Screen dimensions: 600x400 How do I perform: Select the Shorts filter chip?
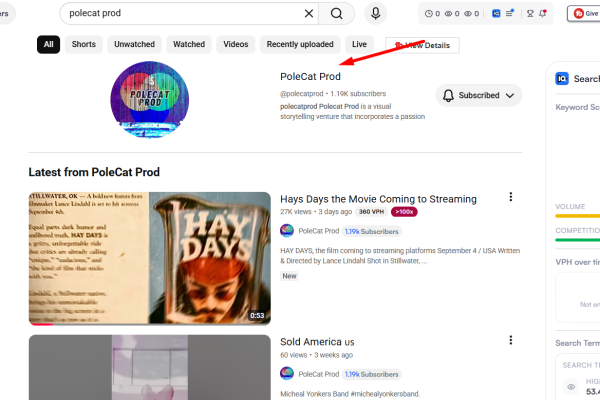point(84,44)
